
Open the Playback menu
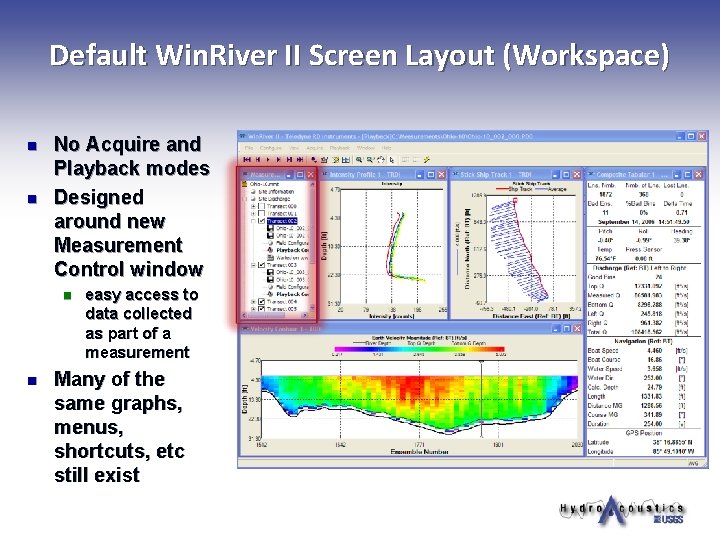[x=340, y=148]
